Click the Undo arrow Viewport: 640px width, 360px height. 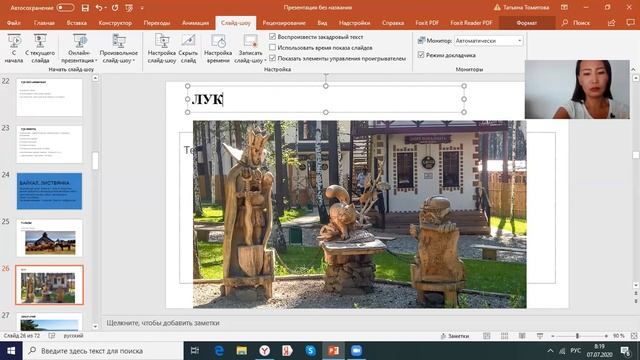[x=99, y=8]
